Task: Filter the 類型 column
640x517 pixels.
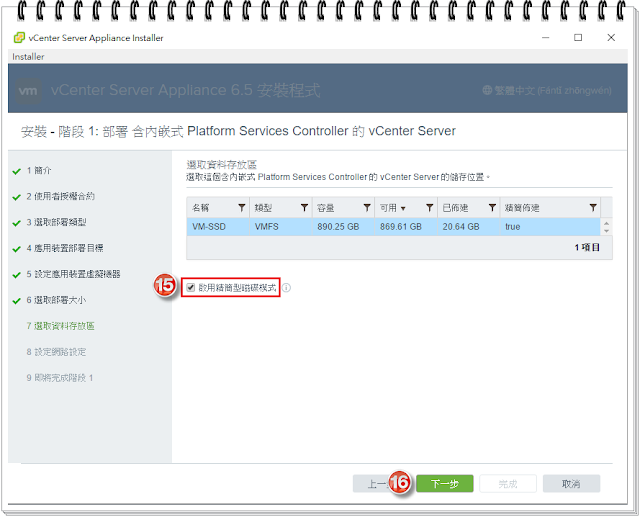Action: [x=304, y=208]
